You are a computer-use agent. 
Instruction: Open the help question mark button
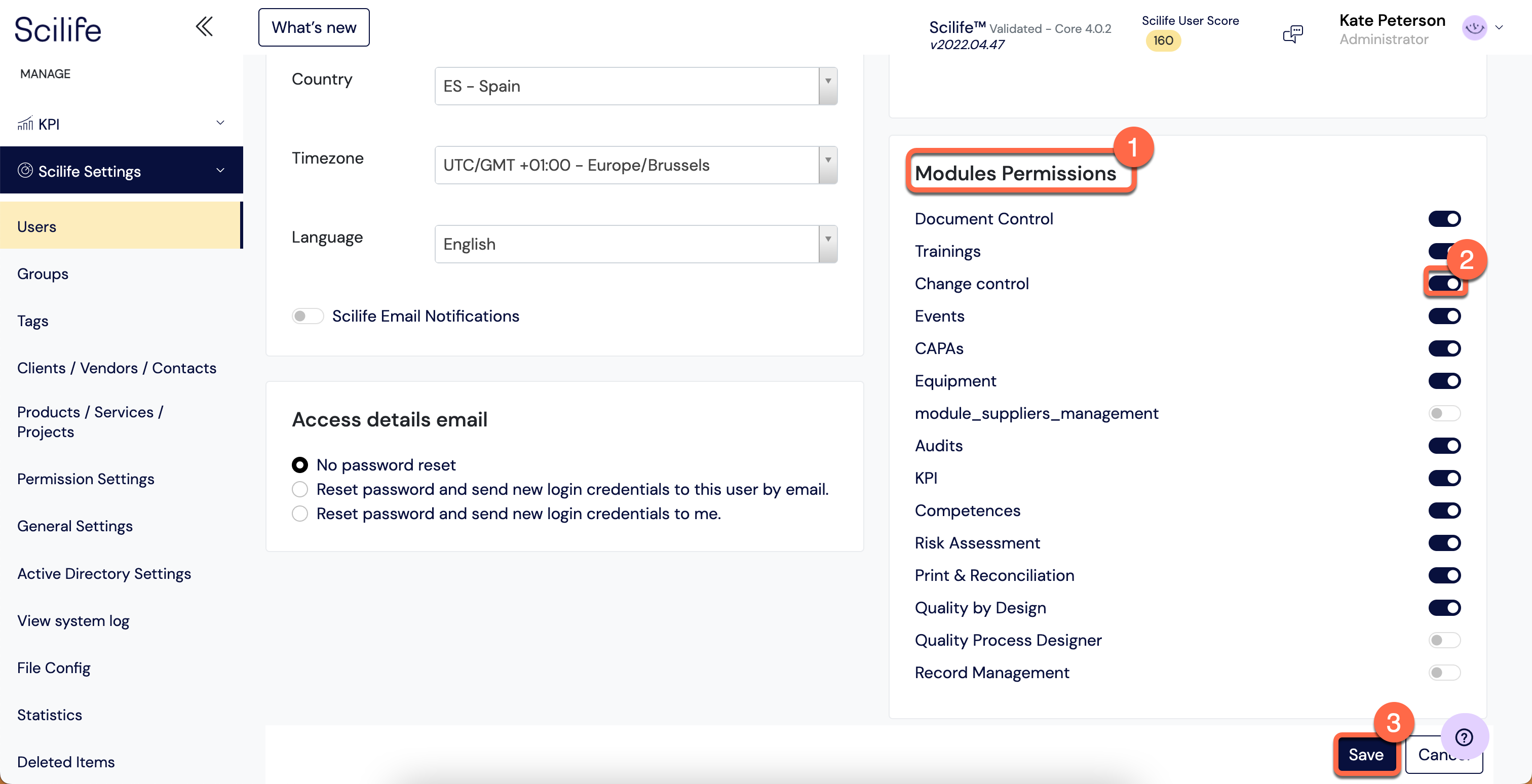pyautogui.click(x=1464, y=737)
